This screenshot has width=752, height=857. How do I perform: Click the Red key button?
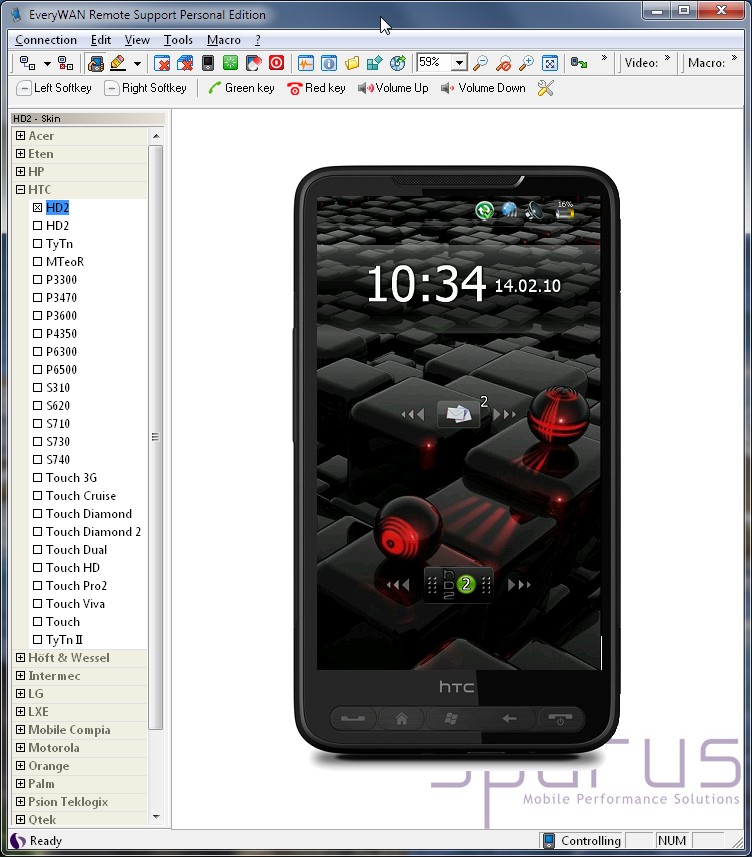pyautogui.click(x=316, y=88)
